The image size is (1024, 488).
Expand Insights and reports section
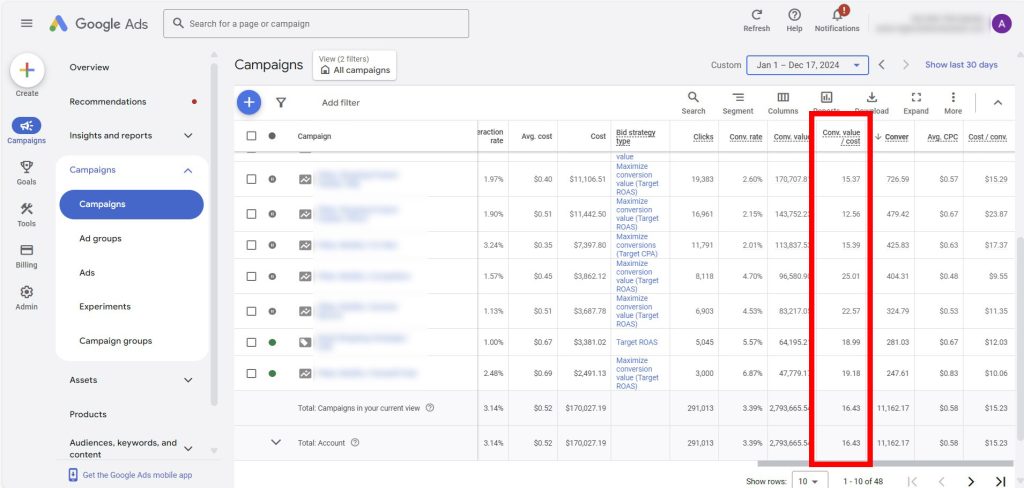tap(188, 136)
